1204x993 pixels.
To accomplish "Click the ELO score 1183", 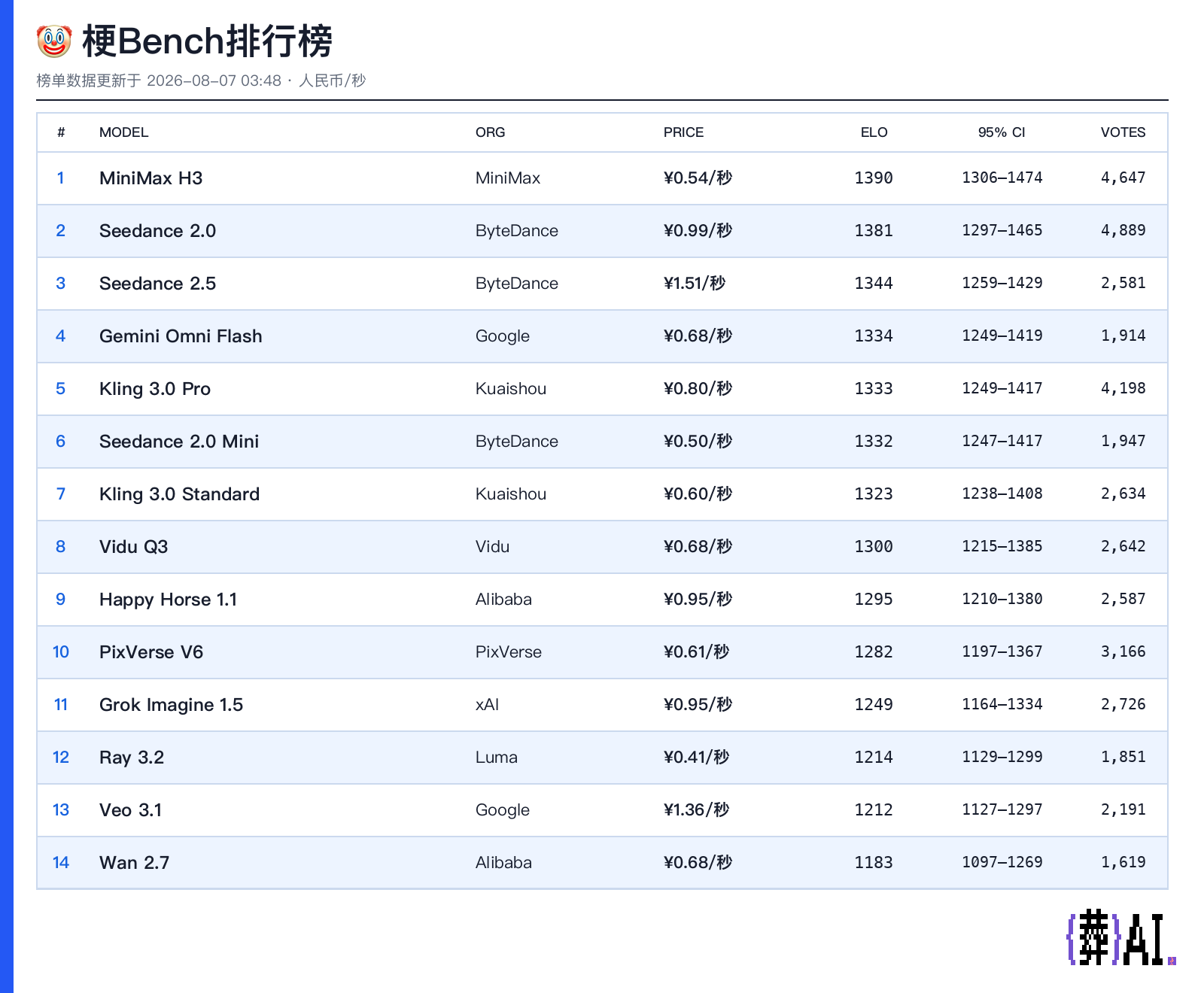I will tap(874, 863).
